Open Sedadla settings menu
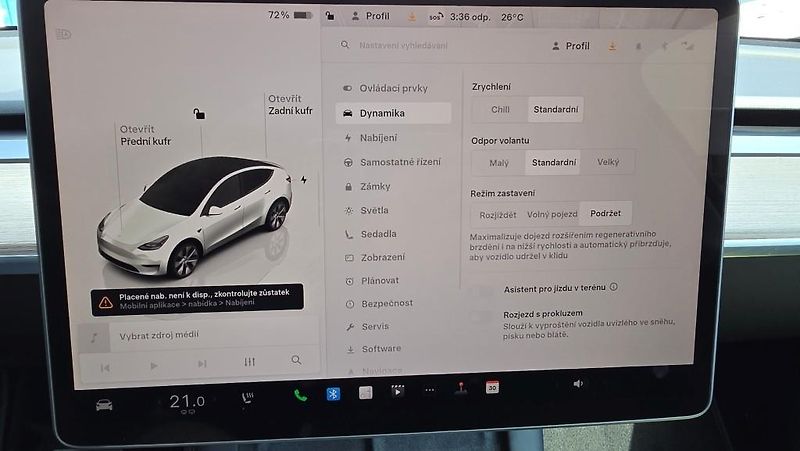 [x=393, y=234]
